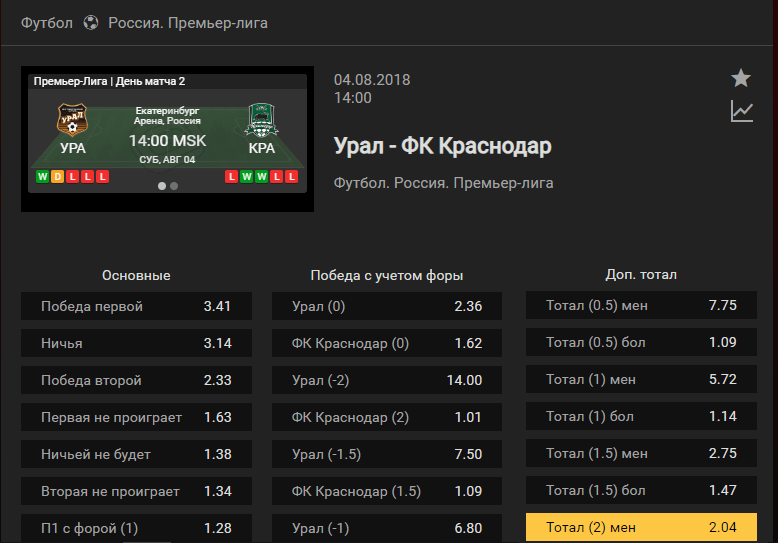
Task: Click kickoff time 14:00 MSK in widget
Action: point(168,141)
